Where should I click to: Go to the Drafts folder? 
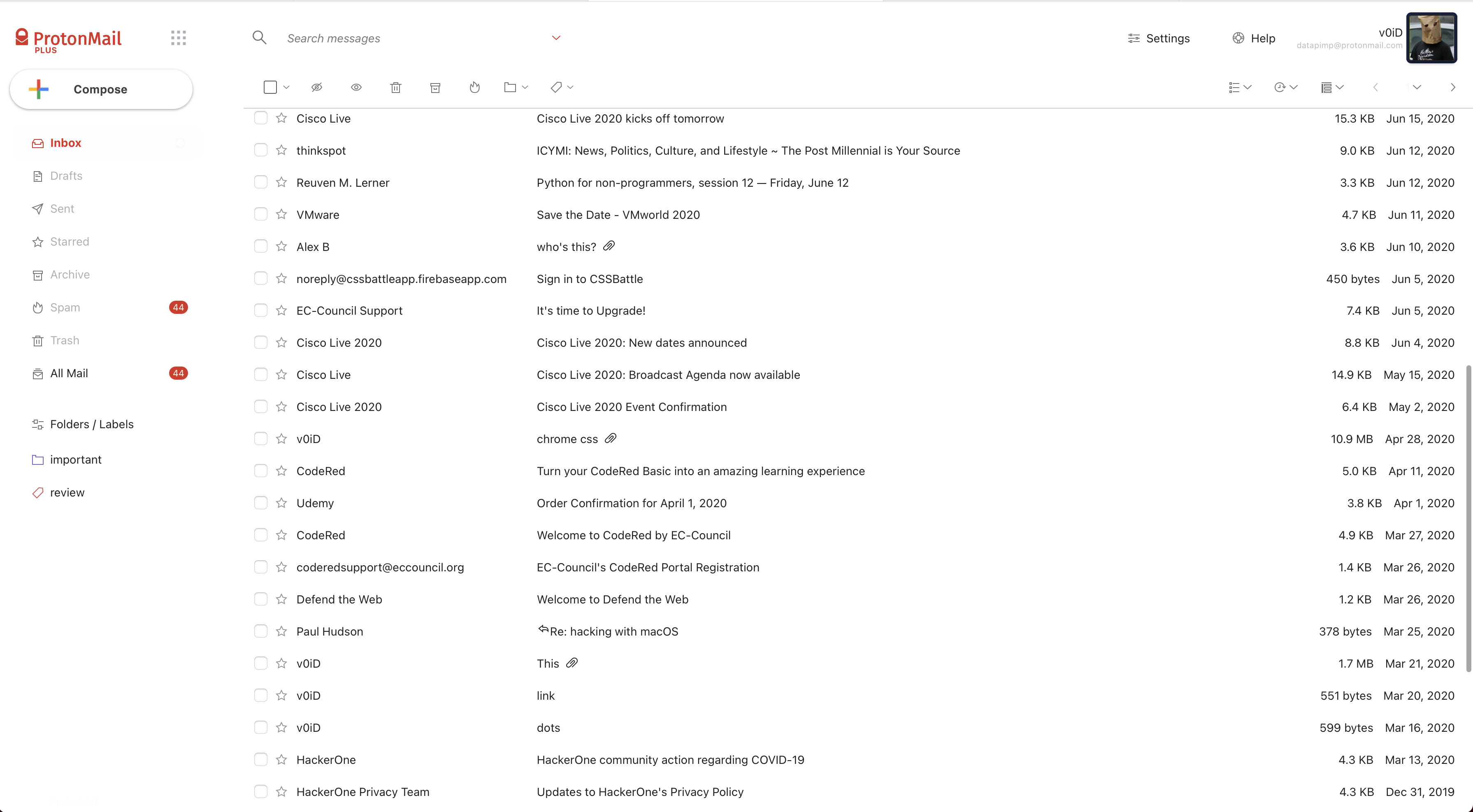point(66,176)
